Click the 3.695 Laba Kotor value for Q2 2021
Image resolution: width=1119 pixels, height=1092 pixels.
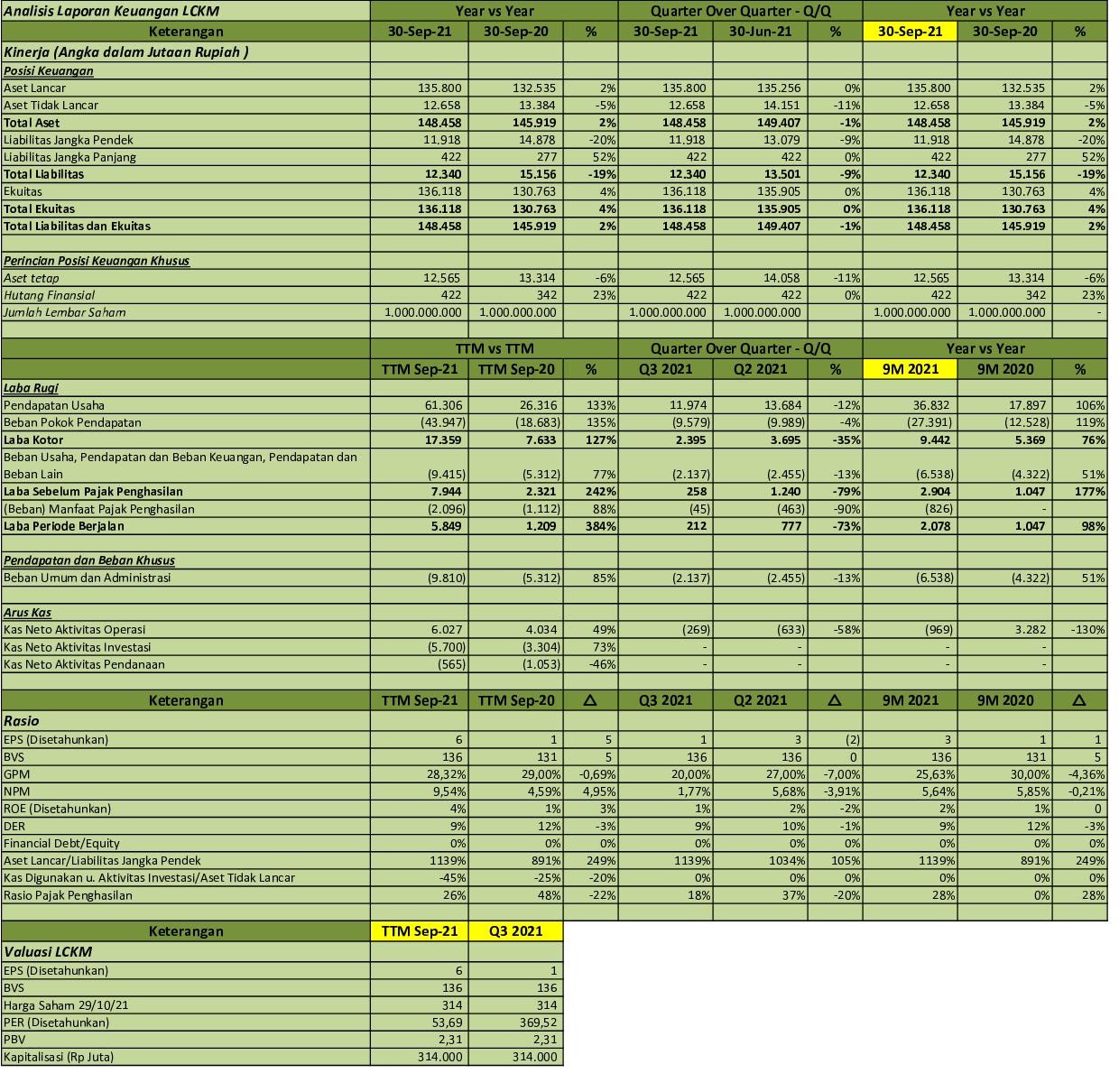tap(785, 440)
